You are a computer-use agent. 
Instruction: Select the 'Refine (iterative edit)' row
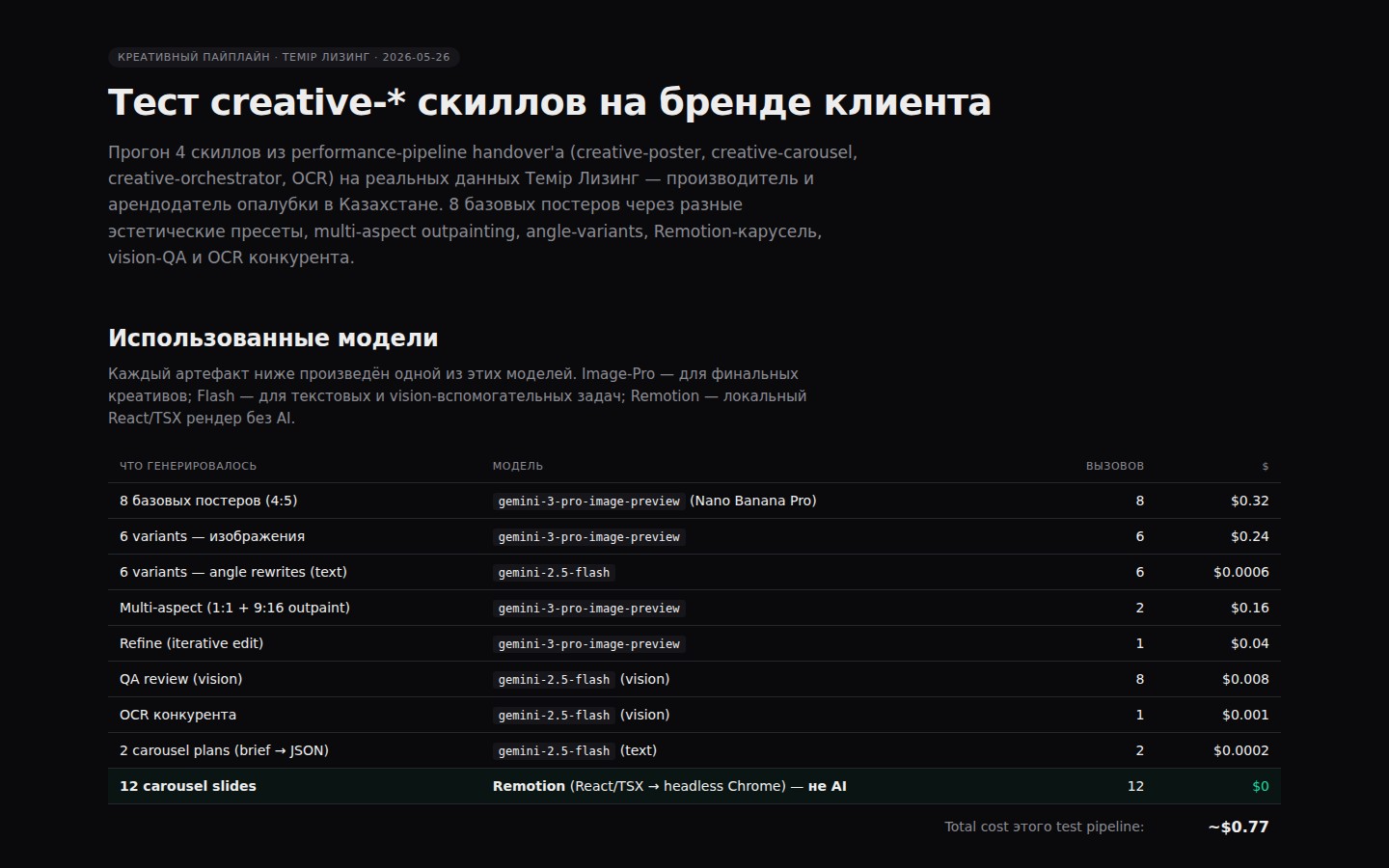click(694, 643)
